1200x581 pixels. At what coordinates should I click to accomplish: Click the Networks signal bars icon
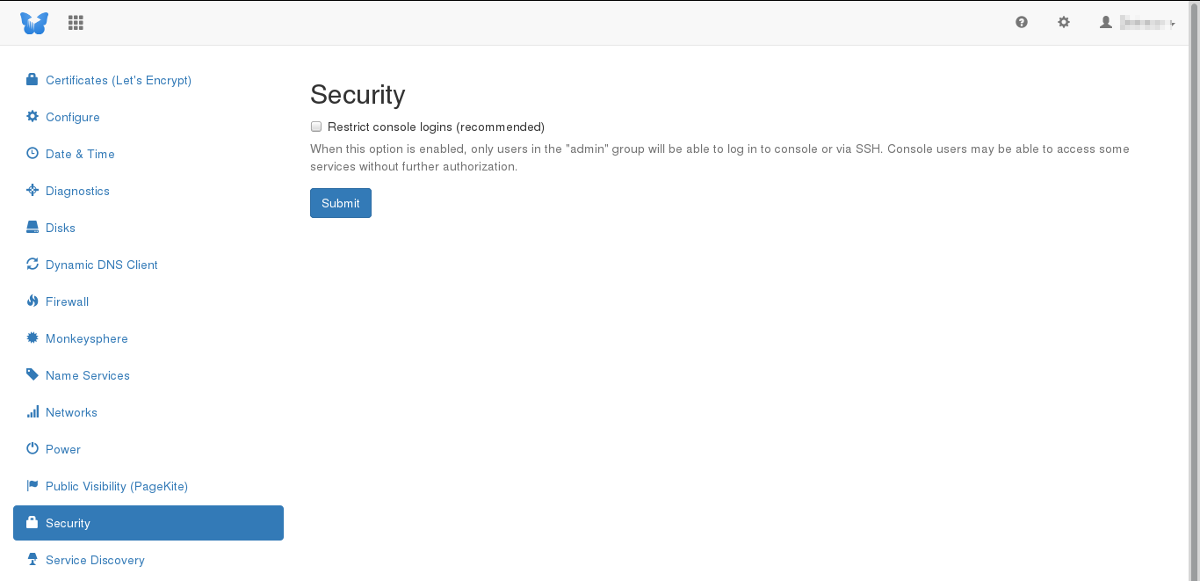(32, 412)
